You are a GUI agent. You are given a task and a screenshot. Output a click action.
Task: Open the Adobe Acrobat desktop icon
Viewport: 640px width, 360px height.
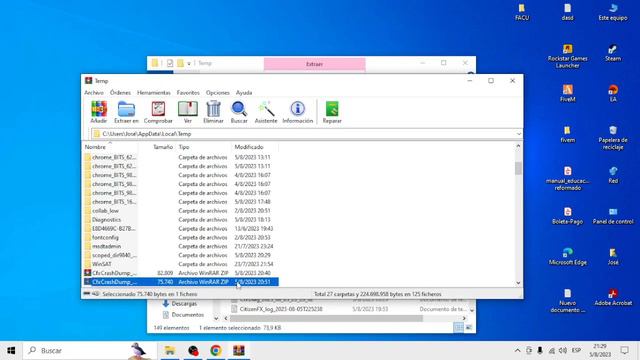point(613,297)
